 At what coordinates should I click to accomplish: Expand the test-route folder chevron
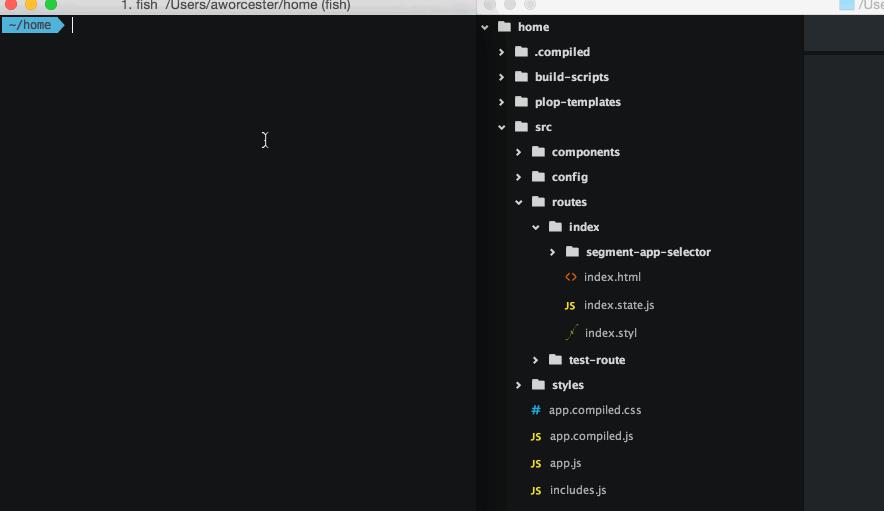[536, 360]
